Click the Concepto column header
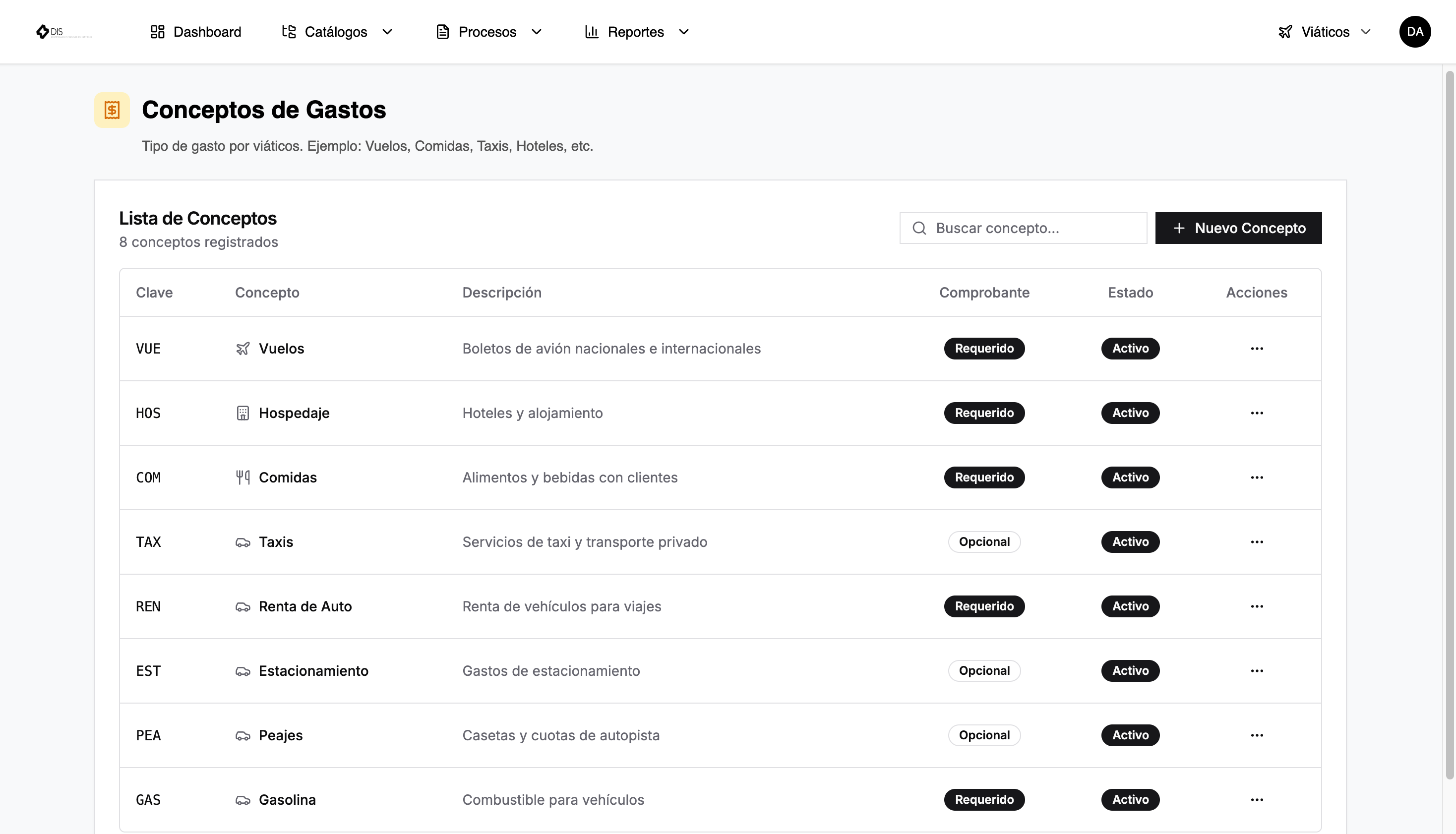 267,293
